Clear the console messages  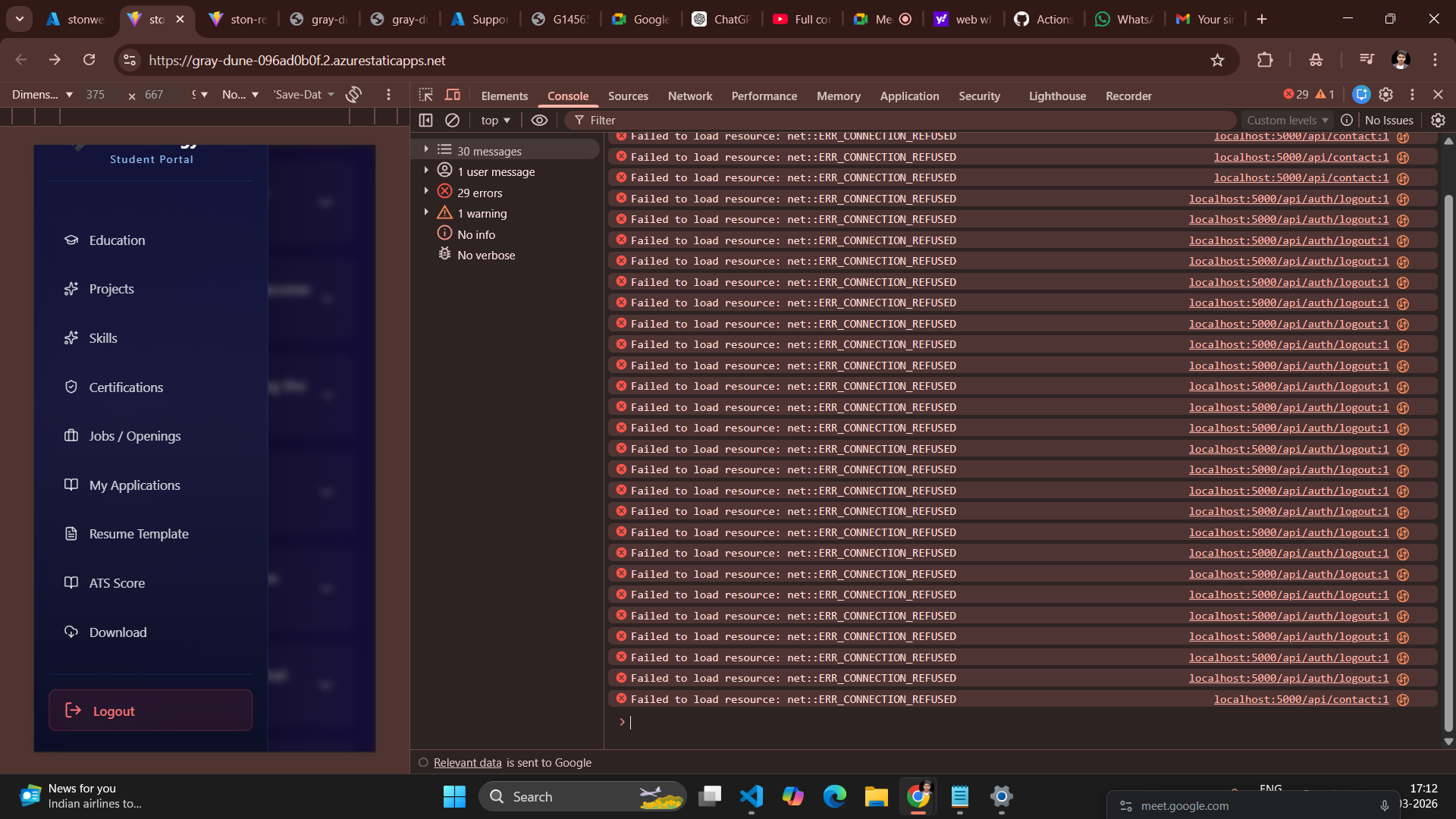tap(453, 120)
